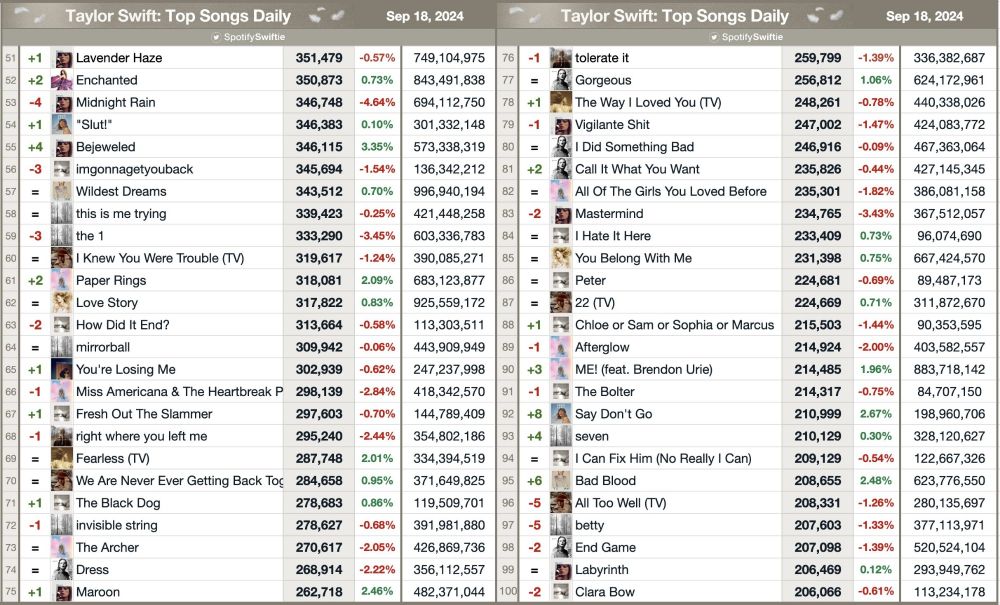
Task: Select the song title Chloe or Sam or Sophia or Marcus
Action: tap(675, 325)
